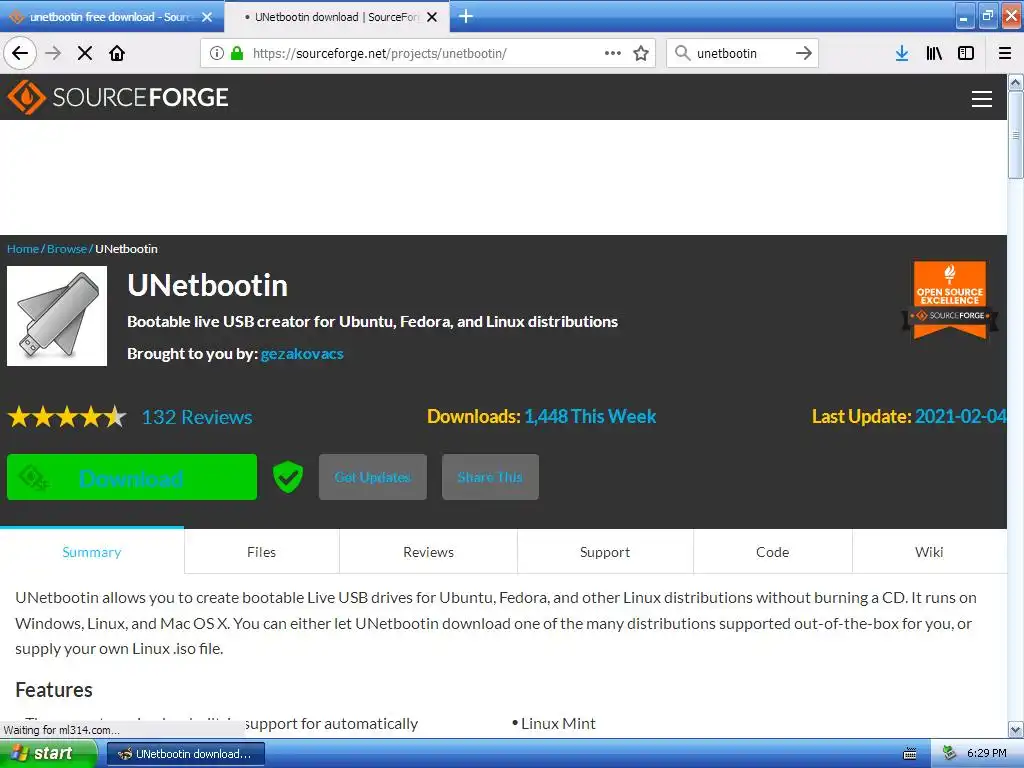The height and width of the screenshot is (768, 1024).
Task: Click the UNetbootin USB drive project icon
Action: point(57,315)
